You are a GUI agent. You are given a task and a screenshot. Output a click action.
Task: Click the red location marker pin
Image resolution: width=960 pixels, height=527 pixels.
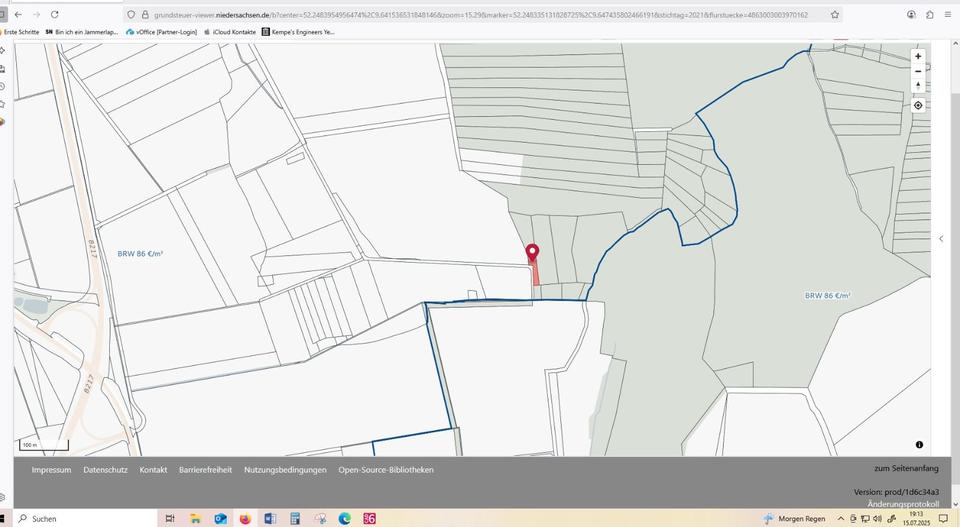[532, 252]
